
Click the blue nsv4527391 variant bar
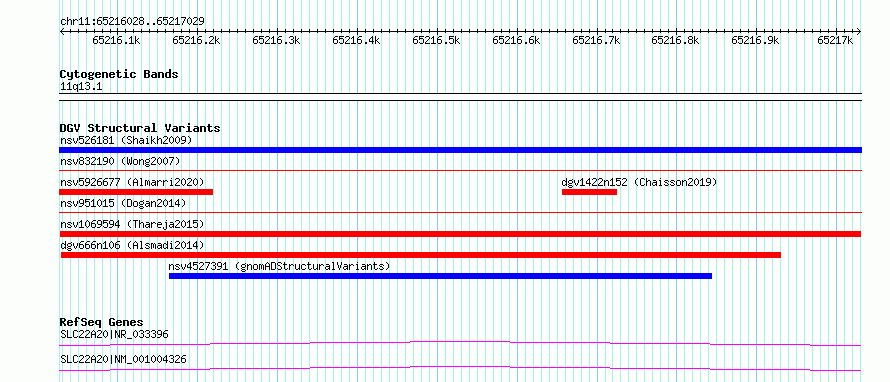click(440, 276)
